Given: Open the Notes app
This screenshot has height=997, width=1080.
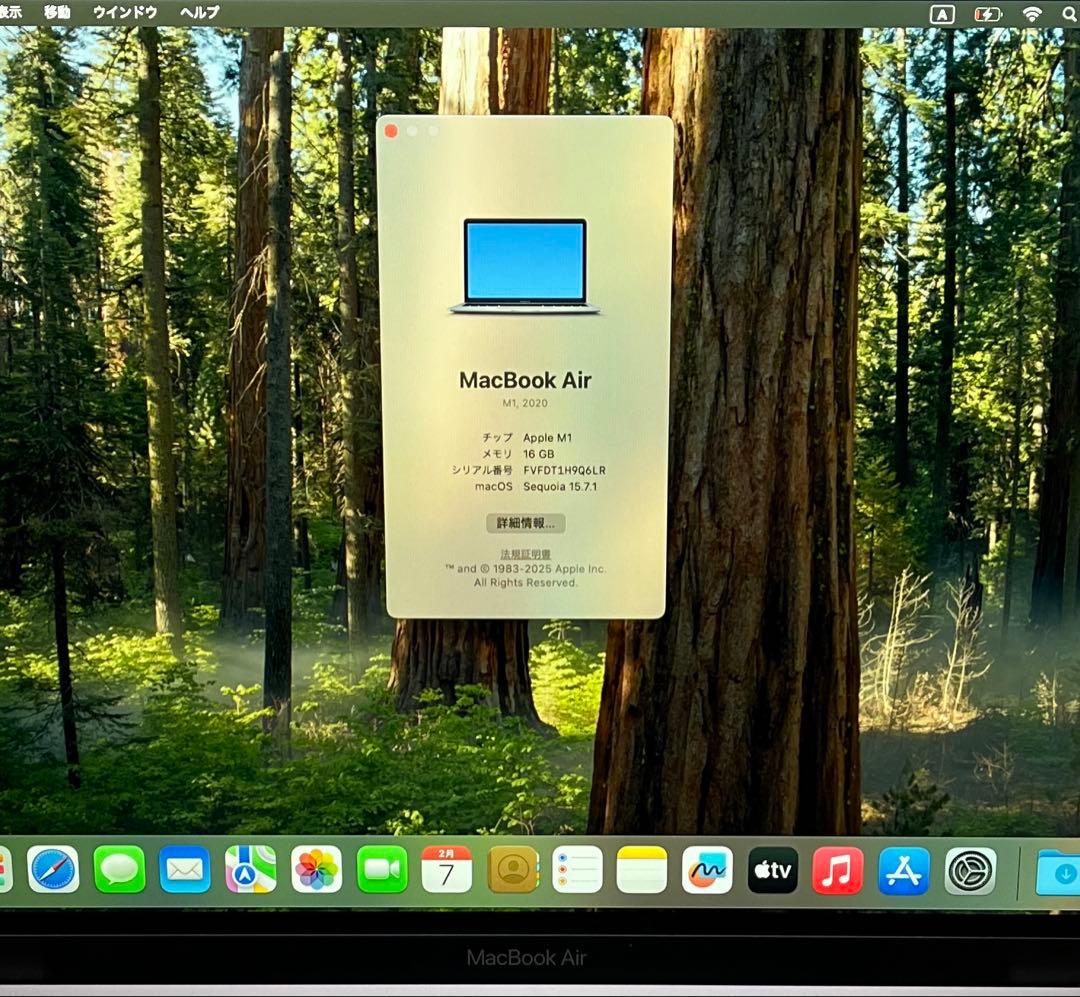Looking at the screenshot, I should (x=642, y=871).
